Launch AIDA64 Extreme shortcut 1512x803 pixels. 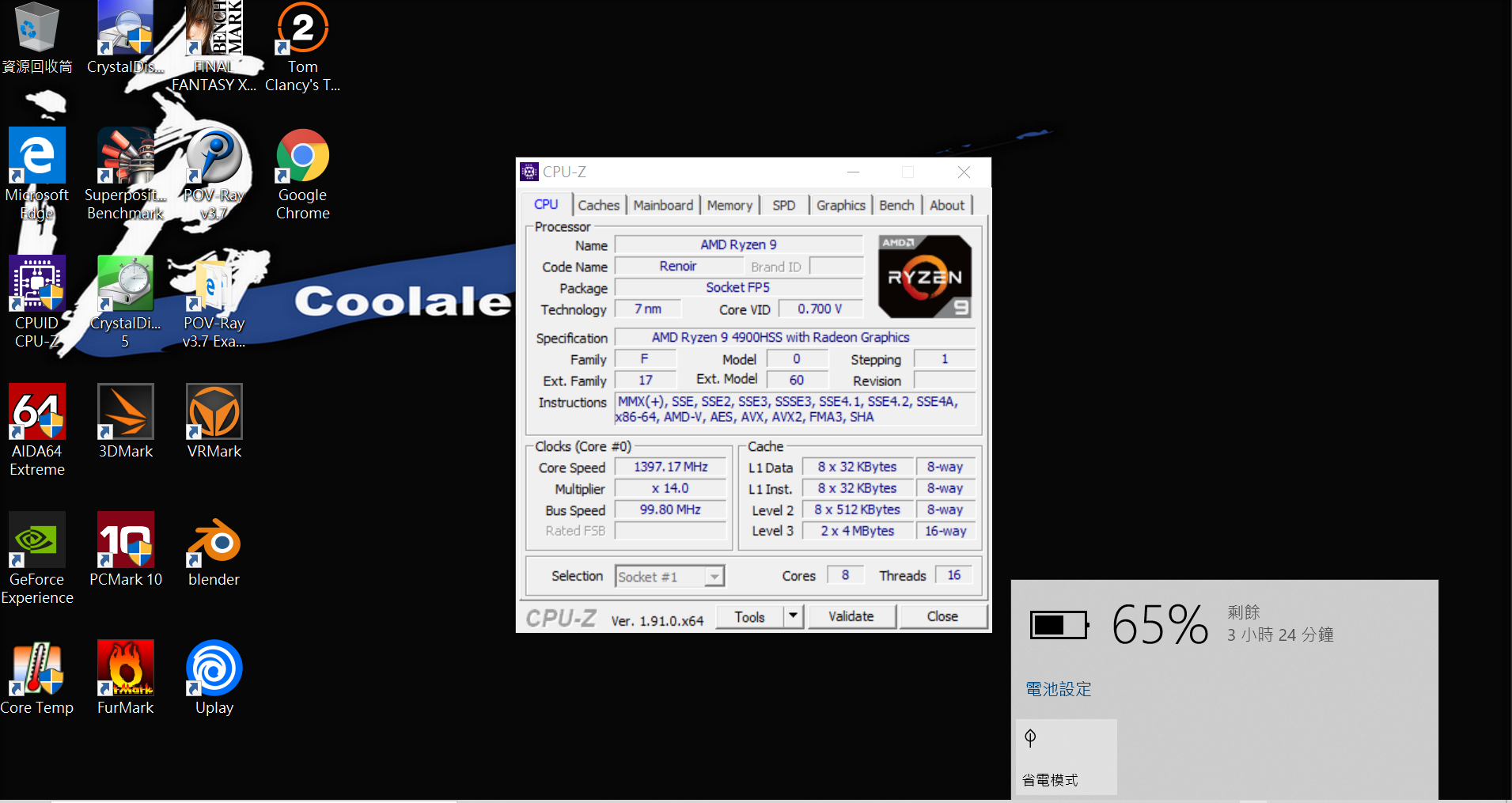[x=36, y=430]
